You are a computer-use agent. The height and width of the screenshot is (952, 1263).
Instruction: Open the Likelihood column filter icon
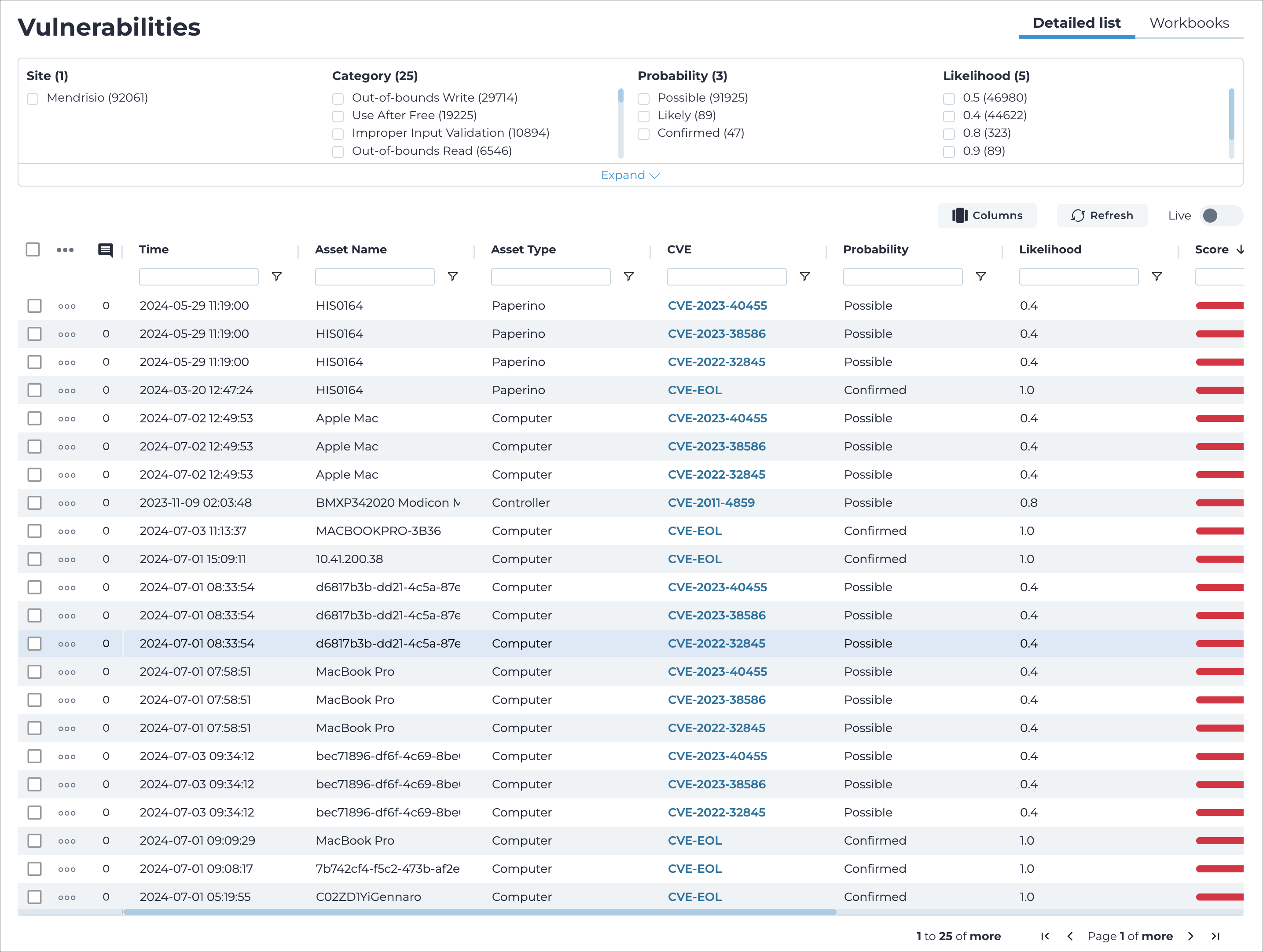point(1157,277)
